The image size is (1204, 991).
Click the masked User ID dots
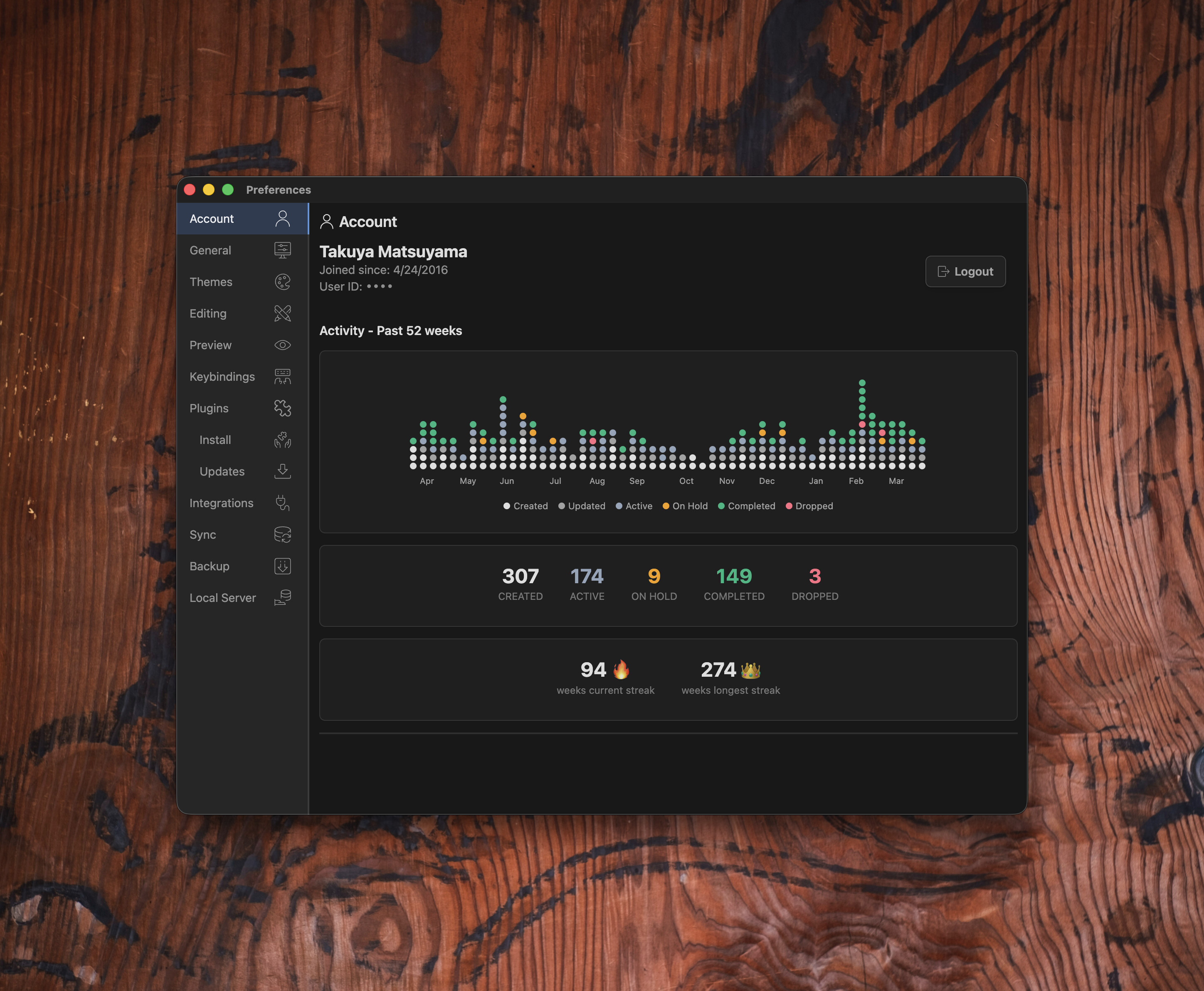pos(379,286)
